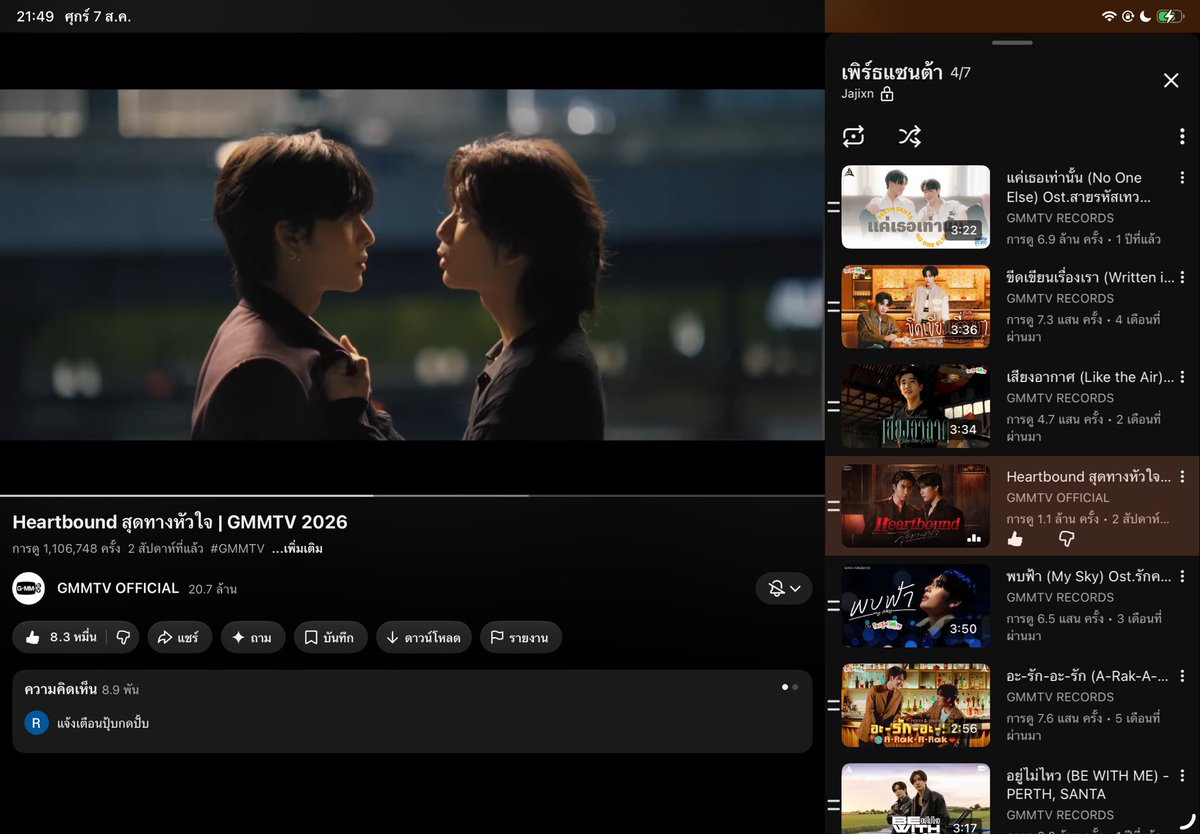The width and height of the screenshot is (1200, 834).
Task: Open options for ขีดเขียนเรื่องเรา video
Action: 1182,278
